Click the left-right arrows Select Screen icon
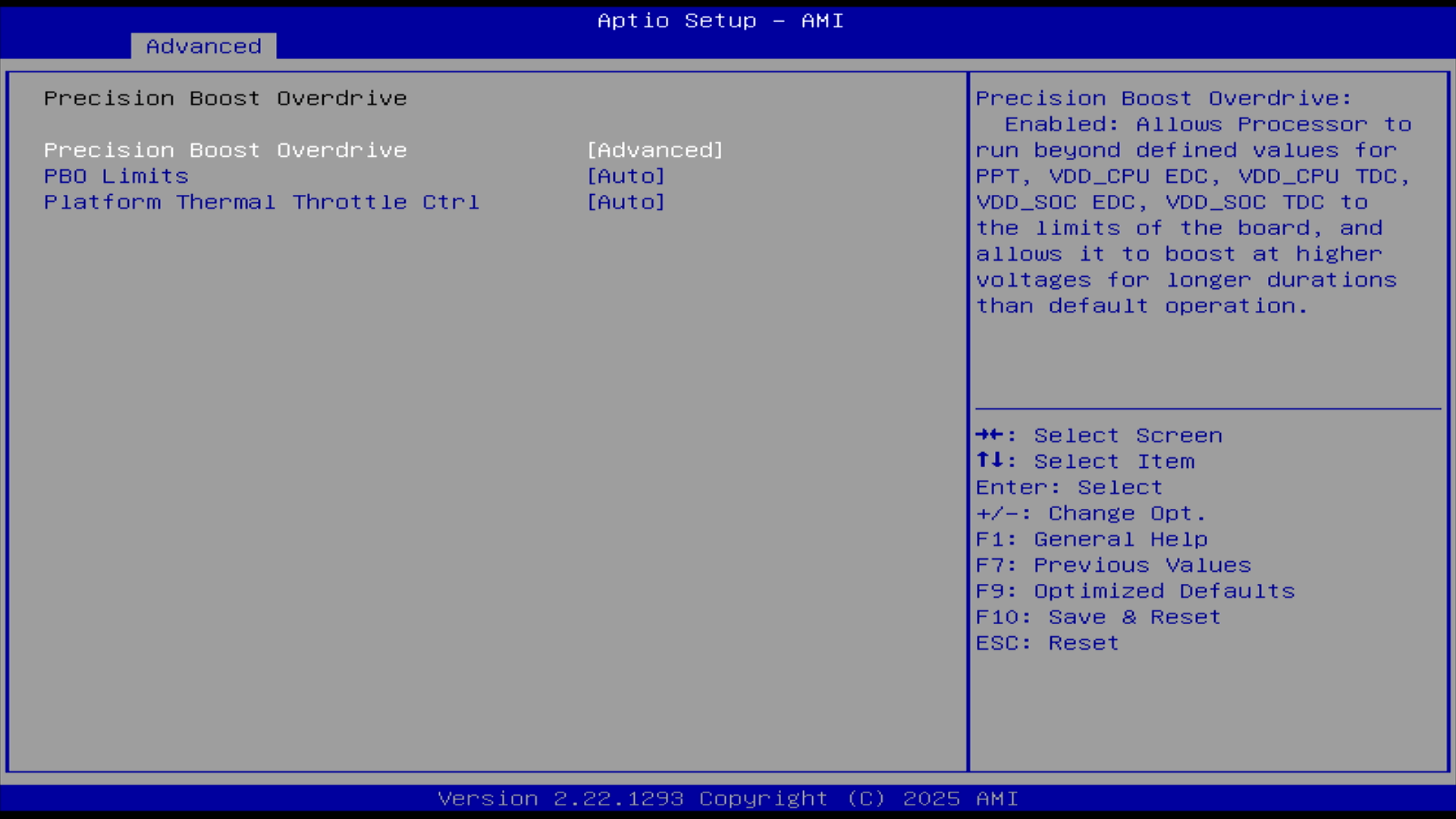 pos(989,435)
